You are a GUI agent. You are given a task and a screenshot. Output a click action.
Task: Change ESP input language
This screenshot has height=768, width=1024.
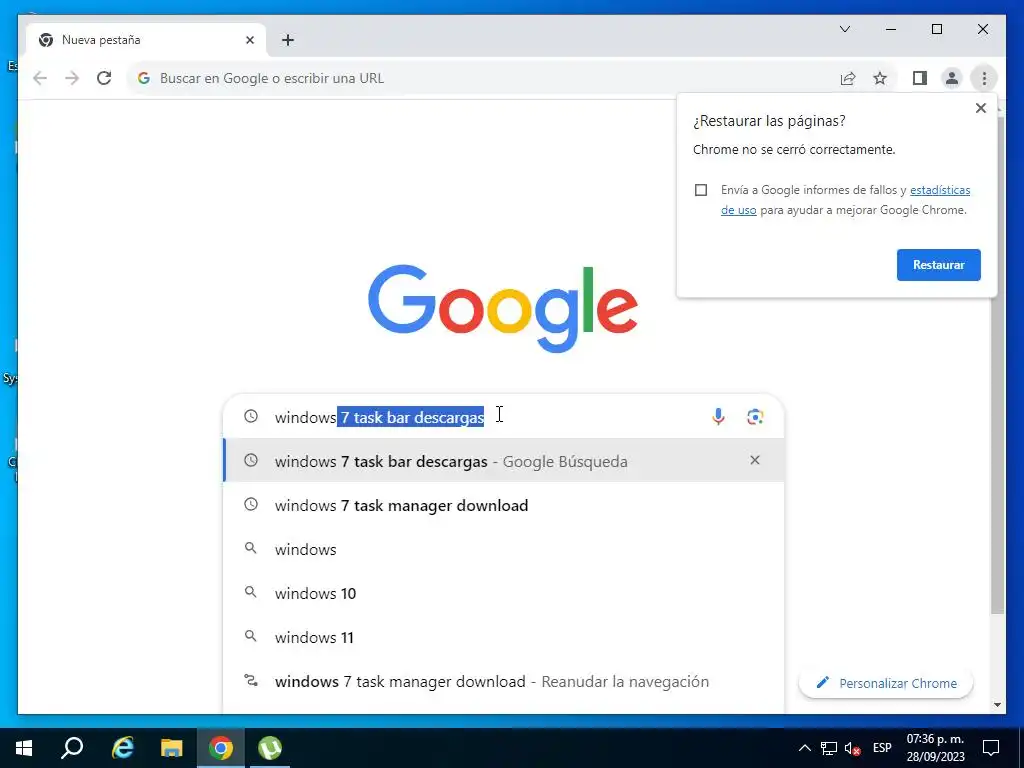882,748
